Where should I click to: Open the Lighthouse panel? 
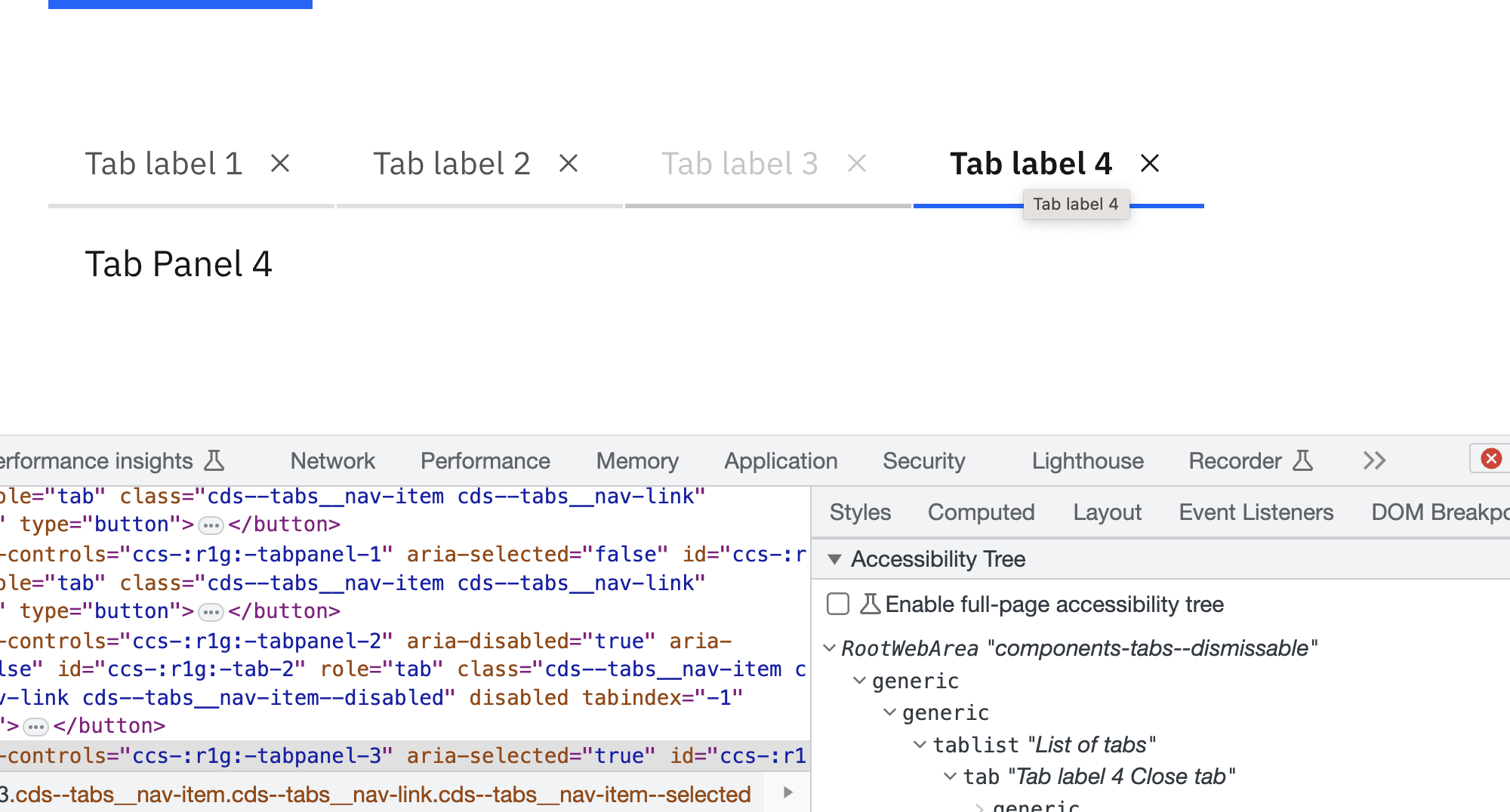1088,461
